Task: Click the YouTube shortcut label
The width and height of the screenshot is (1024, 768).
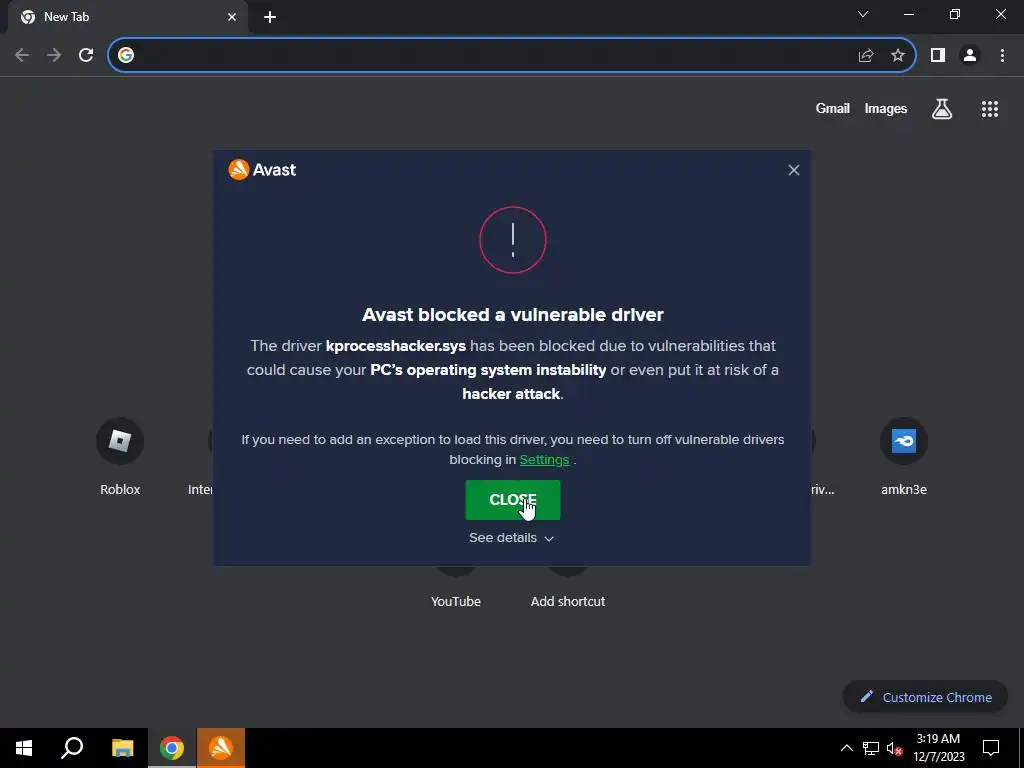Action: [456, 601]
